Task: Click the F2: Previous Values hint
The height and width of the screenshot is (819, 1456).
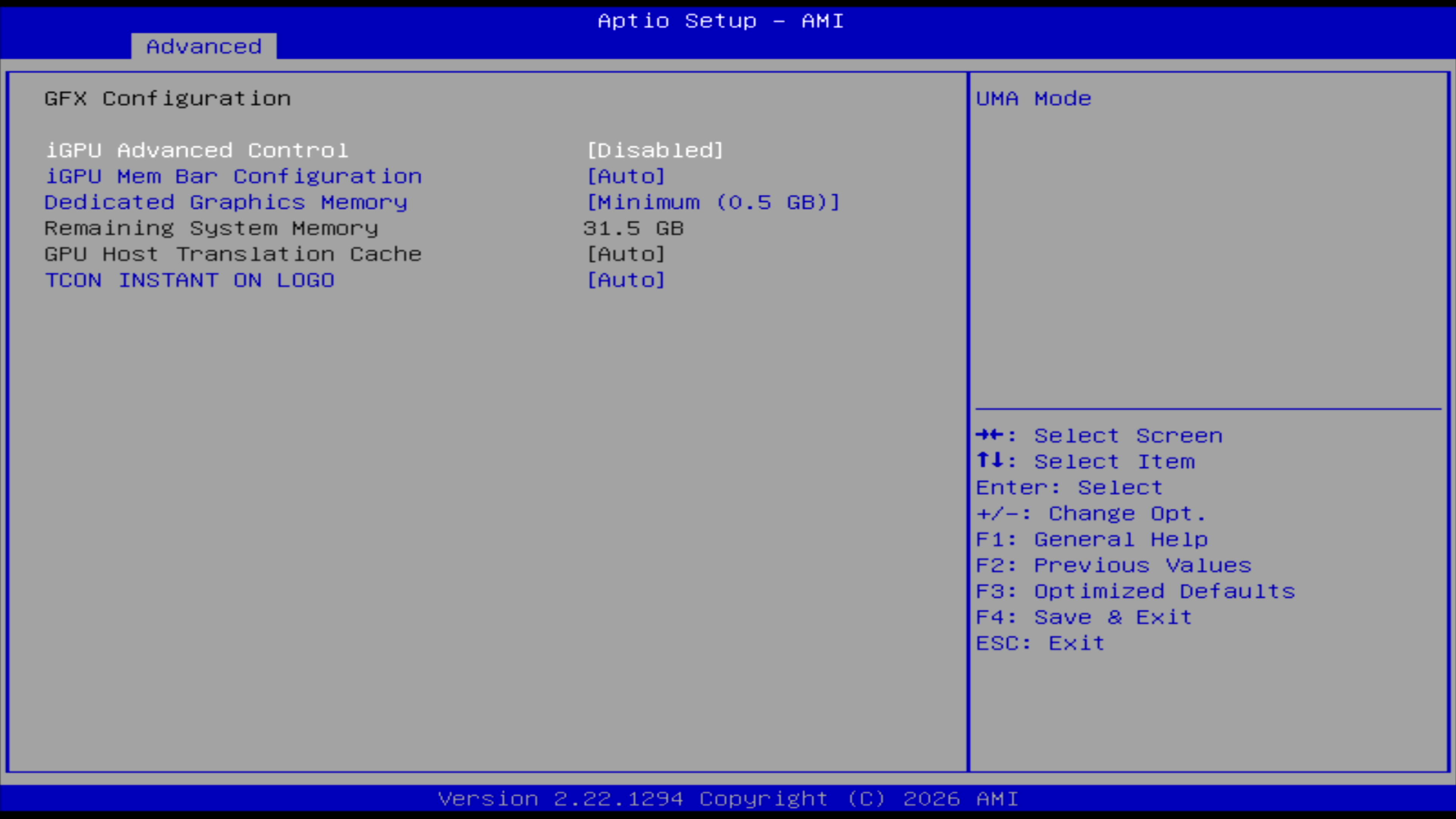Action: (x=1114, y=566)
